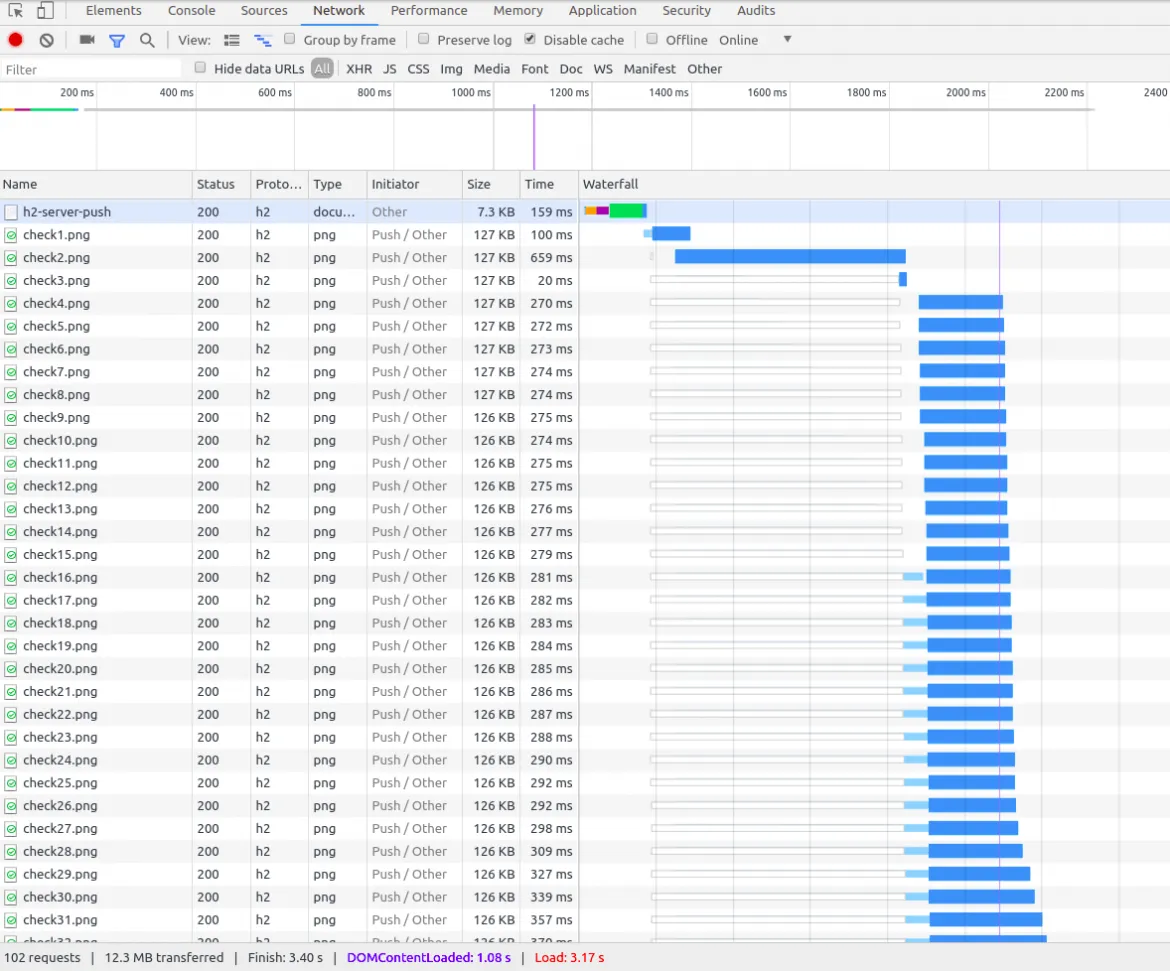Screen dimensions: 1170x971
Task: Clear the network log with the clear icon
Action: (46, 40)
